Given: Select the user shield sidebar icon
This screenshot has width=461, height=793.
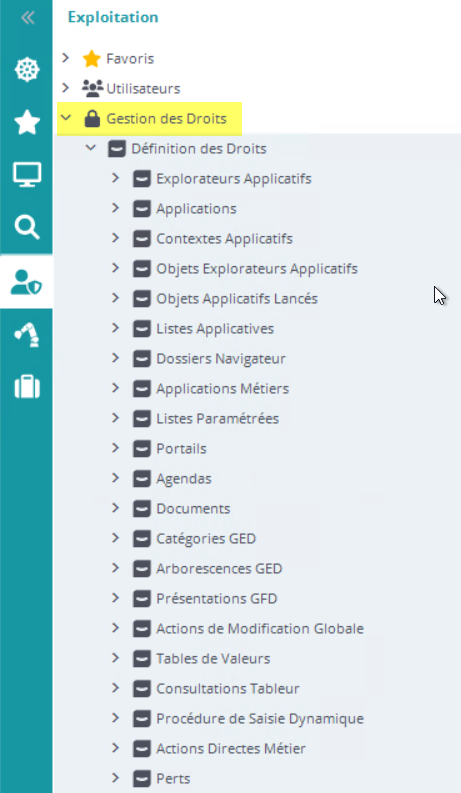Looking at the screenshot, I should click(26, 282).
